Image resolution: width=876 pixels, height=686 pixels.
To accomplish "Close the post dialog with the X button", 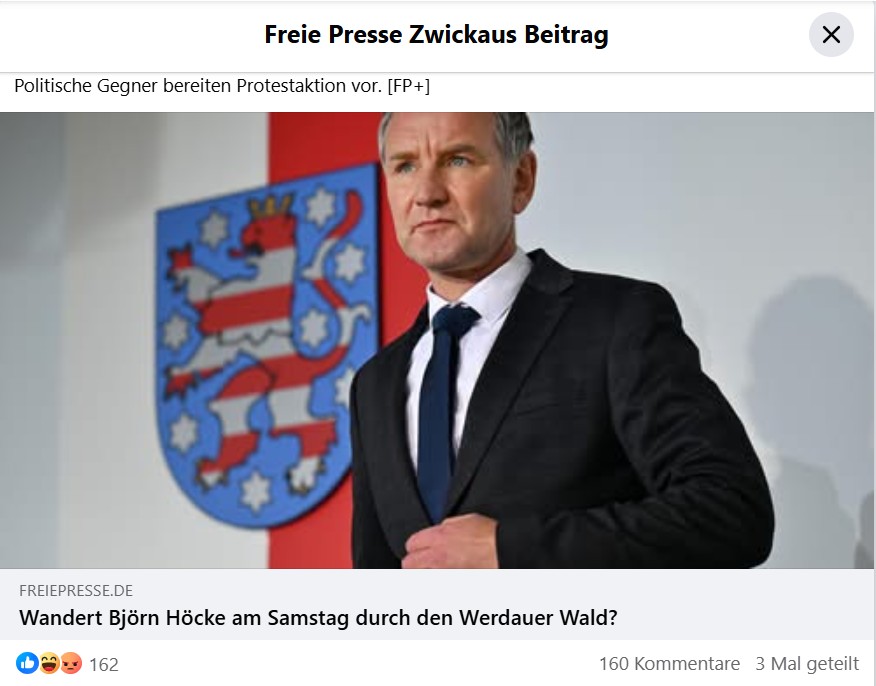I will pyautogui.click(x=831, y=35).
